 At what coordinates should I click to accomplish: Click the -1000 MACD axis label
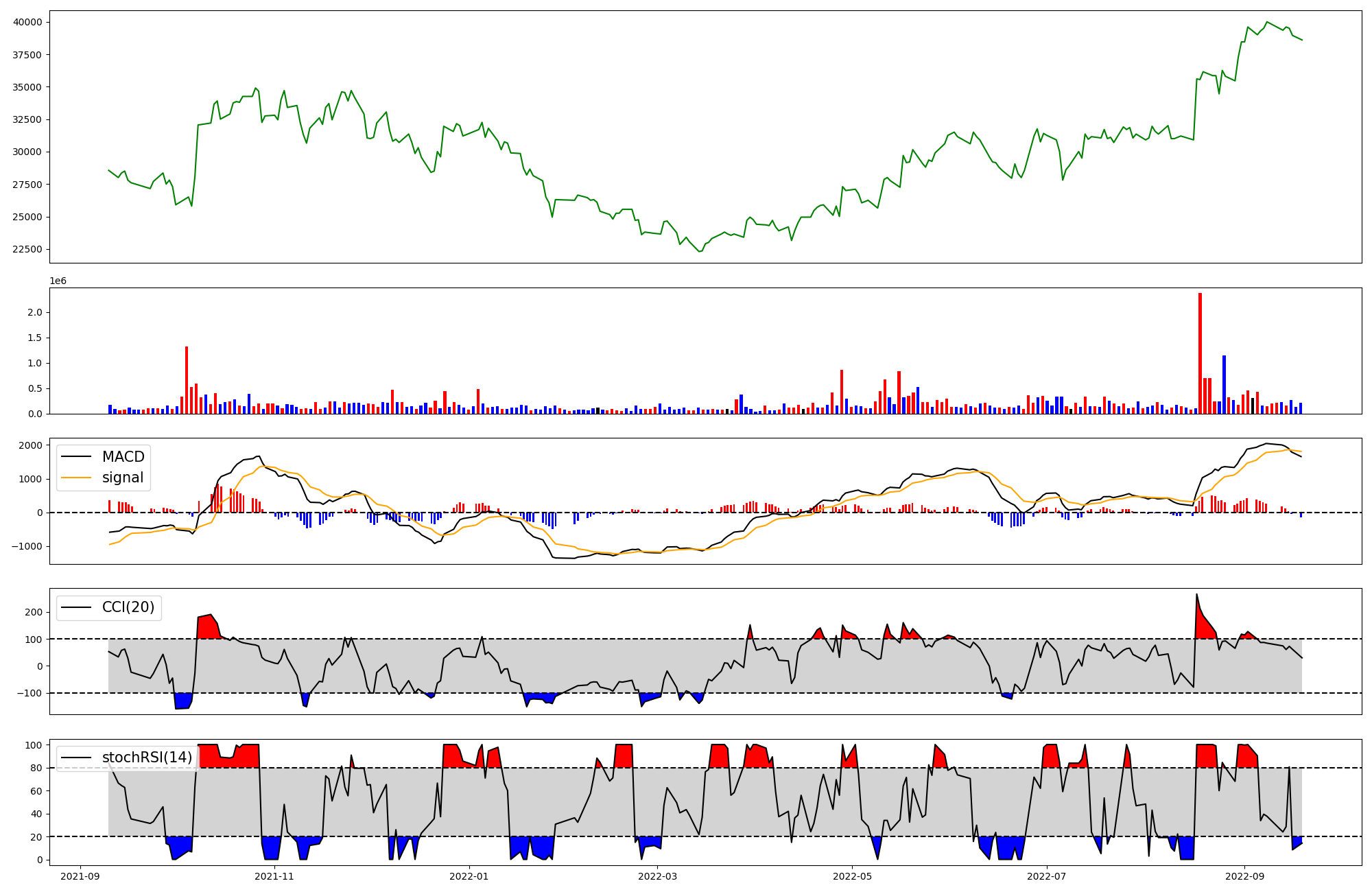[x=27, y=546]
